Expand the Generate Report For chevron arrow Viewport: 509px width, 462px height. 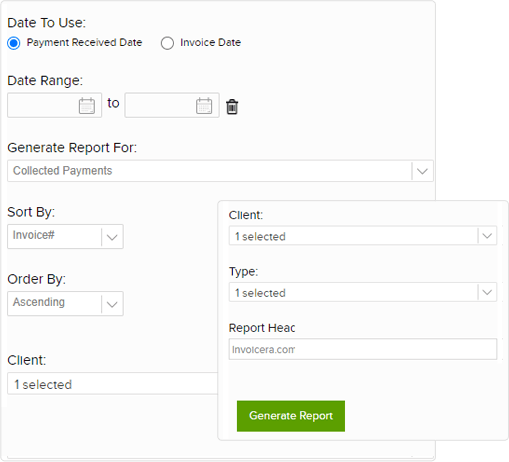pos(422,171)
